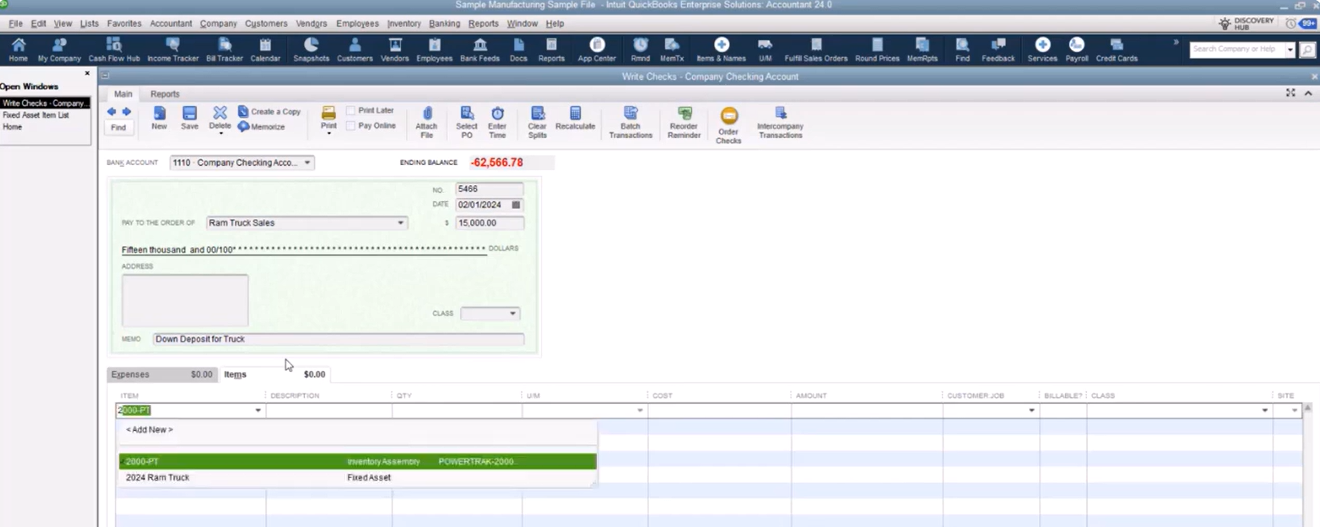The image size is (1320, 527).
Task: Switch to the Reports ribbon tab
Action: coord(165,94)
